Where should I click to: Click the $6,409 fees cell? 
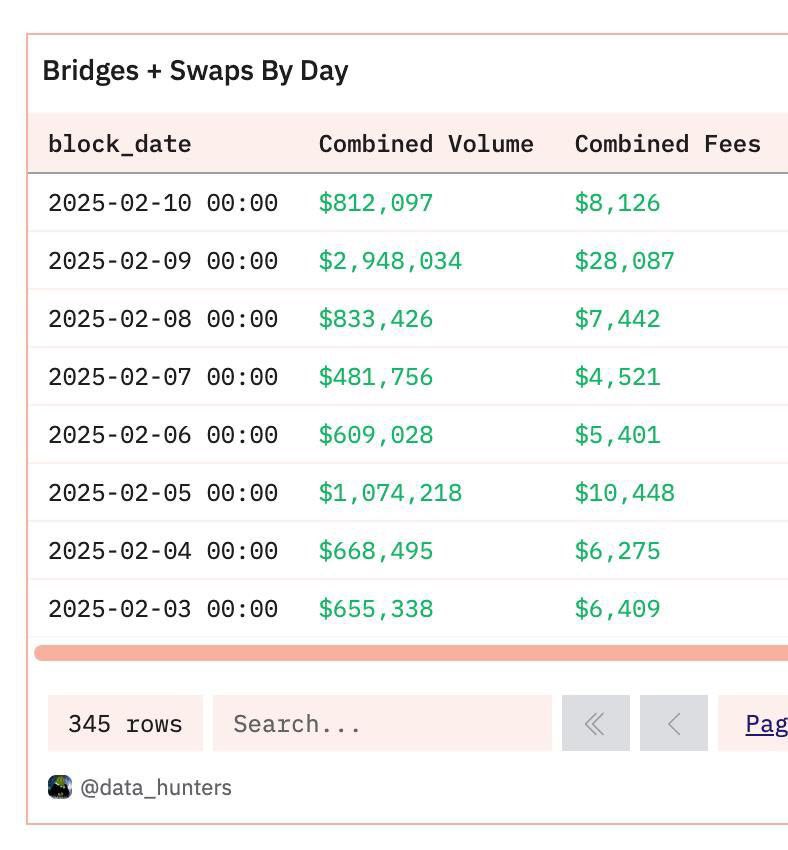(x=617, y=609)
